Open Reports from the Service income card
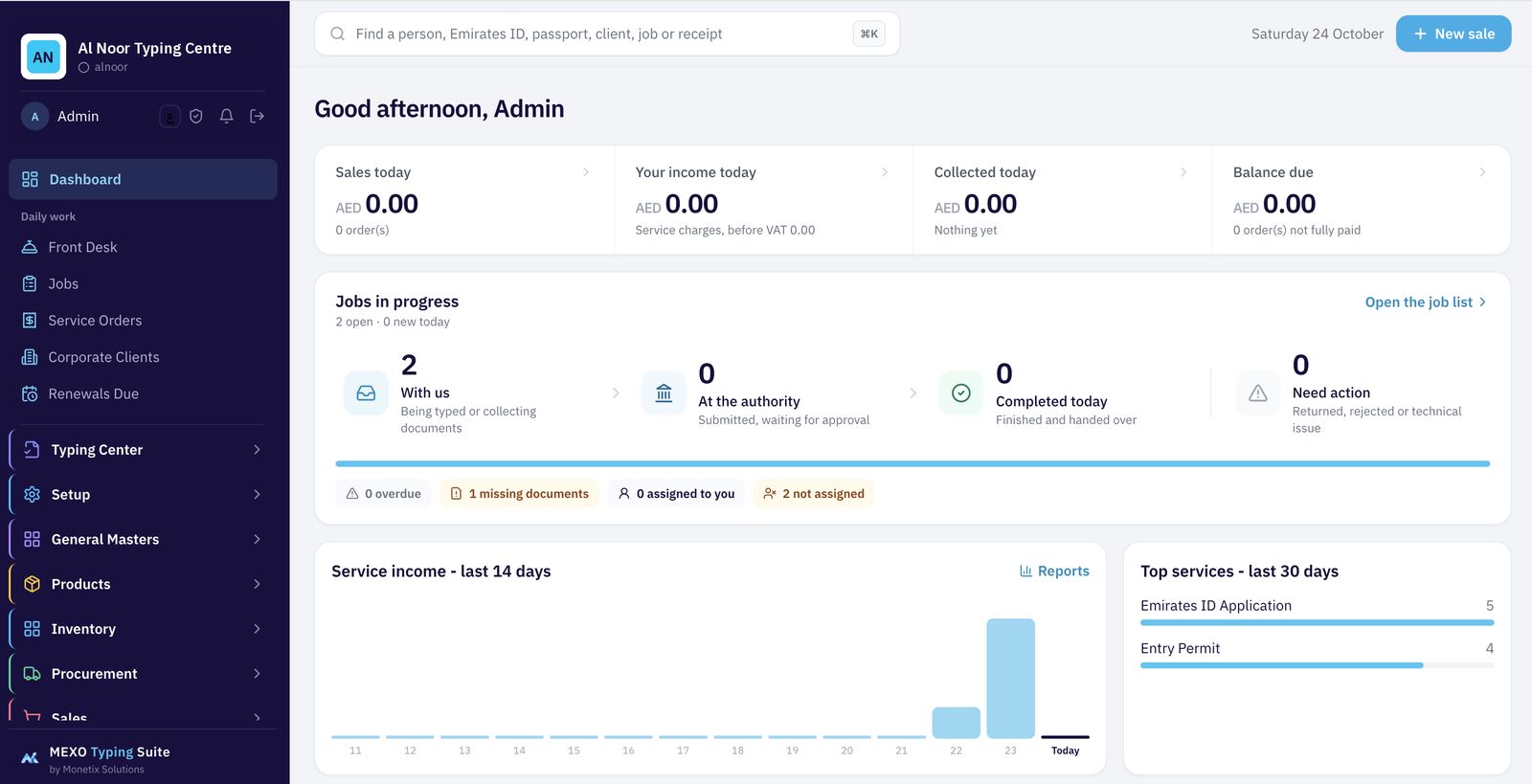 click(x=1054, y=571)
